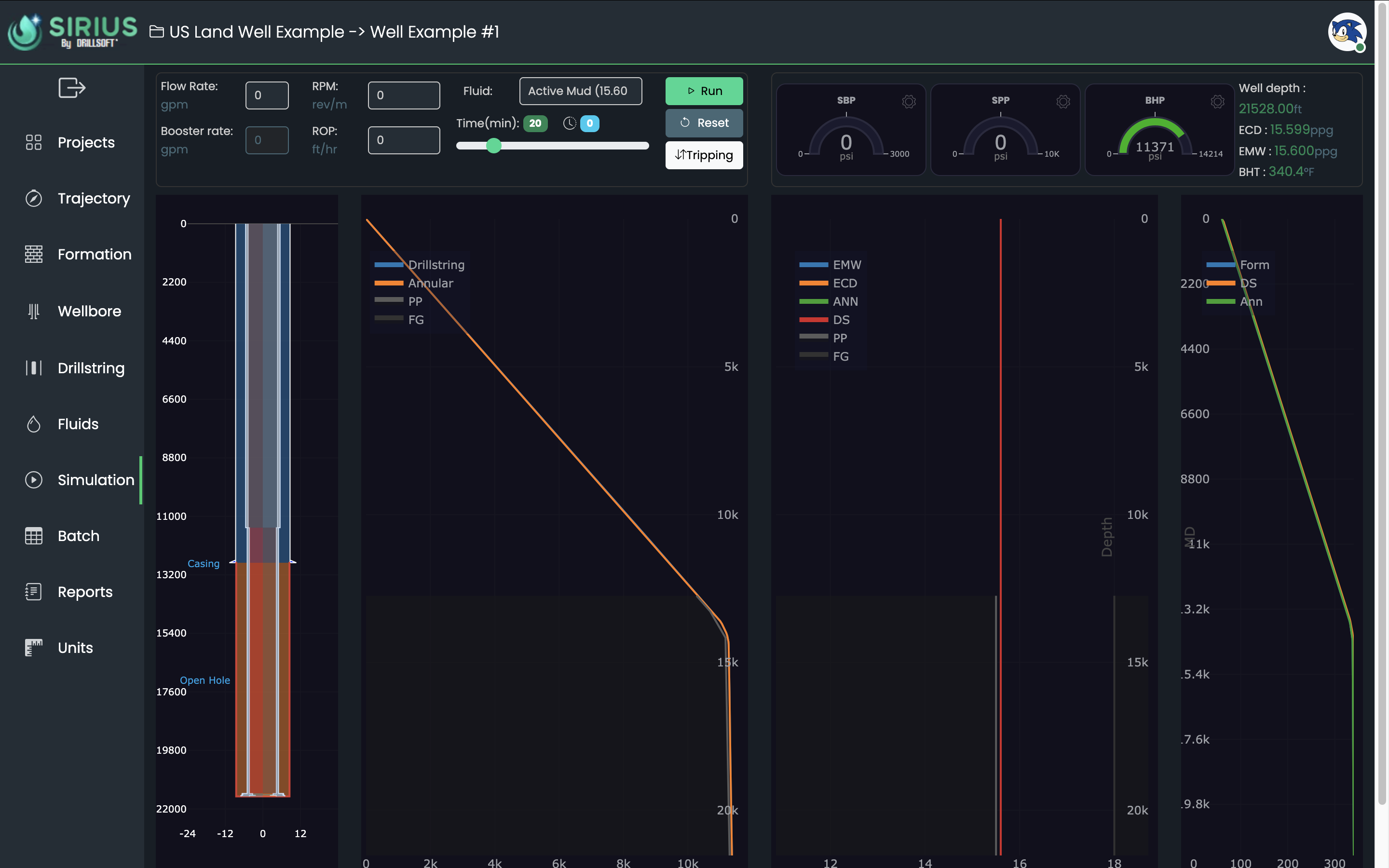Toggle Form trace in temperature legend
Viewport: 1389px width, 868px height.
click(x=1238, y=265)
